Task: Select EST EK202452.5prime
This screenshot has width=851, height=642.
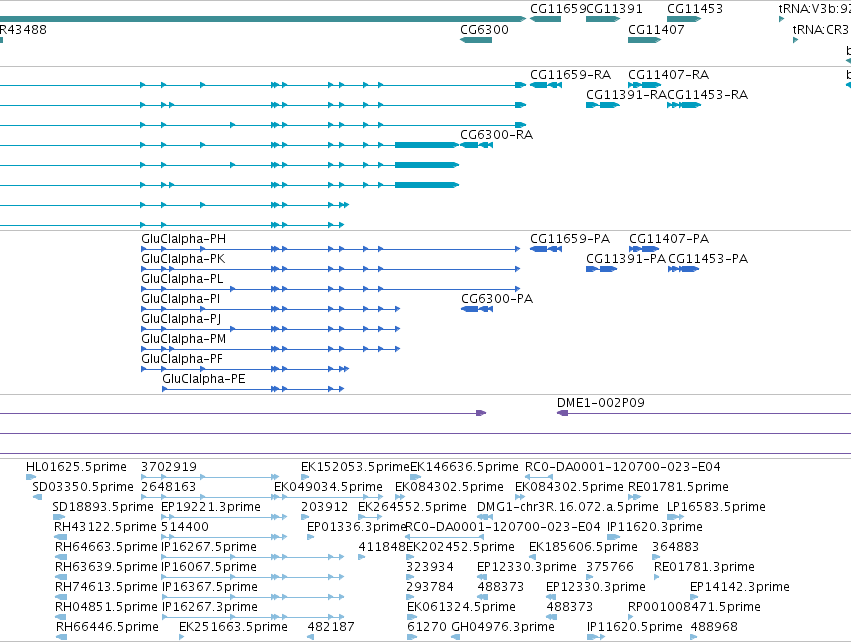Action: pos(460,547)
